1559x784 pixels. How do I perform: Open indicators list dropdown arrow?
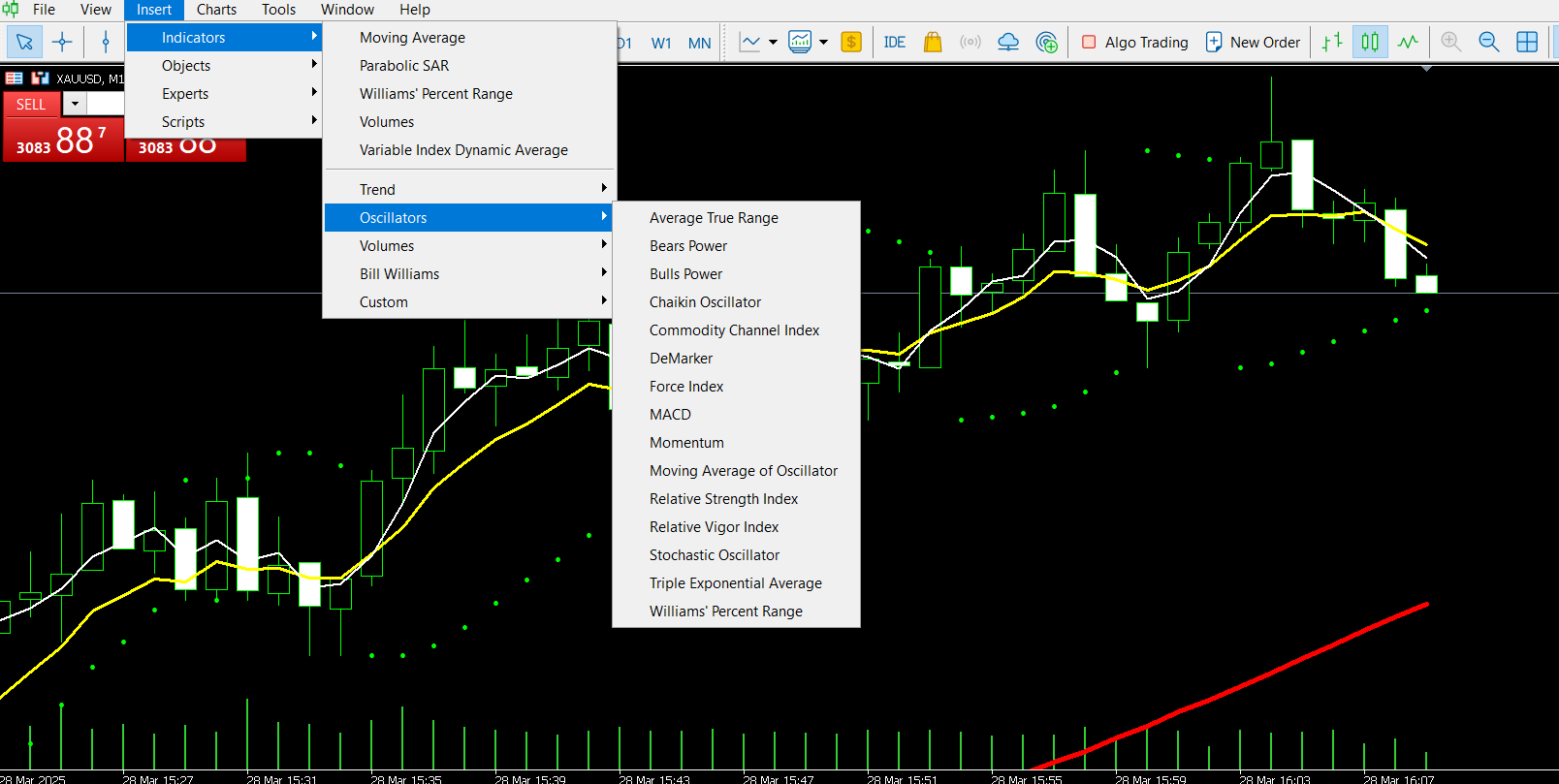coord(823,42)
